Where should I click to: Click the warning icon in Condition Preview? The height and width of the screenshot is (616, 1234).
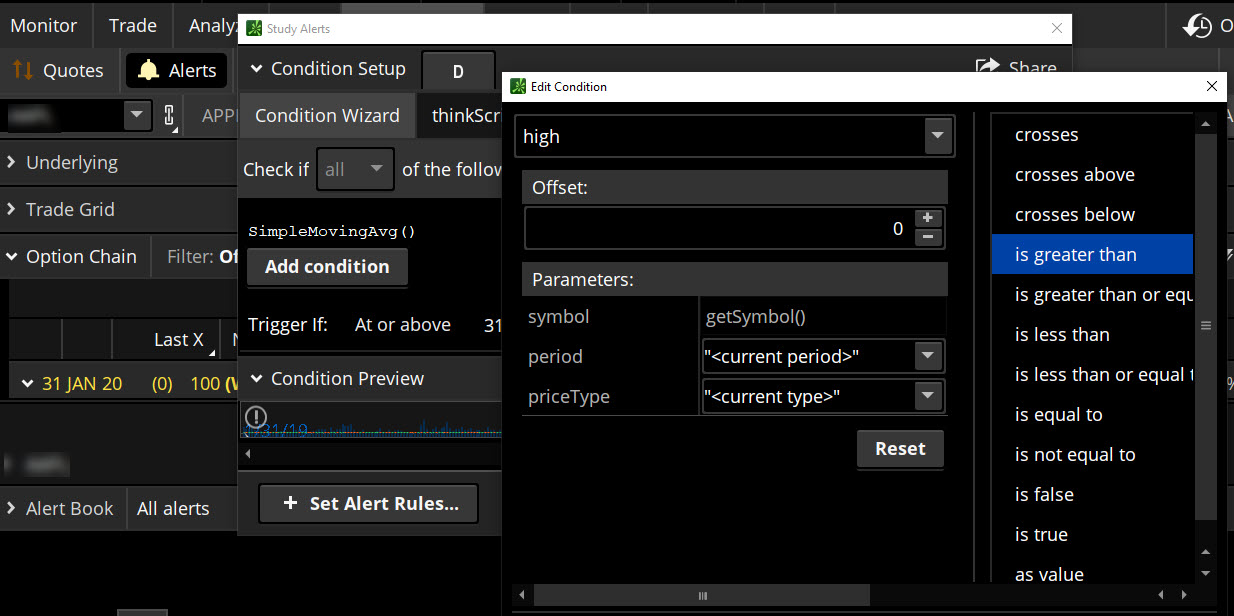coord(256,416)
